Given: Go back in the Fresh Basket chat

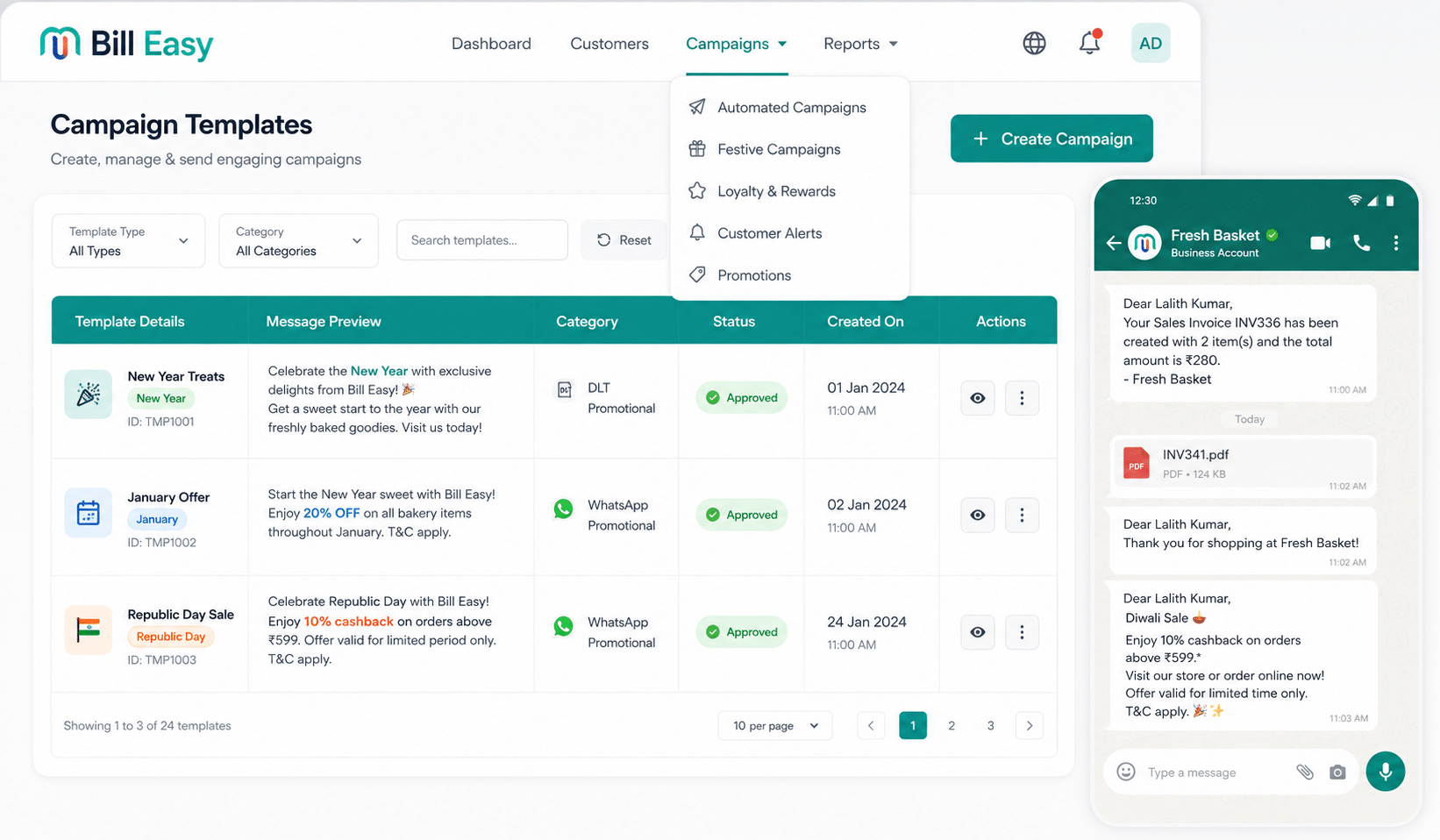Looking at the screenshot, I should [x=1113, y=243].
